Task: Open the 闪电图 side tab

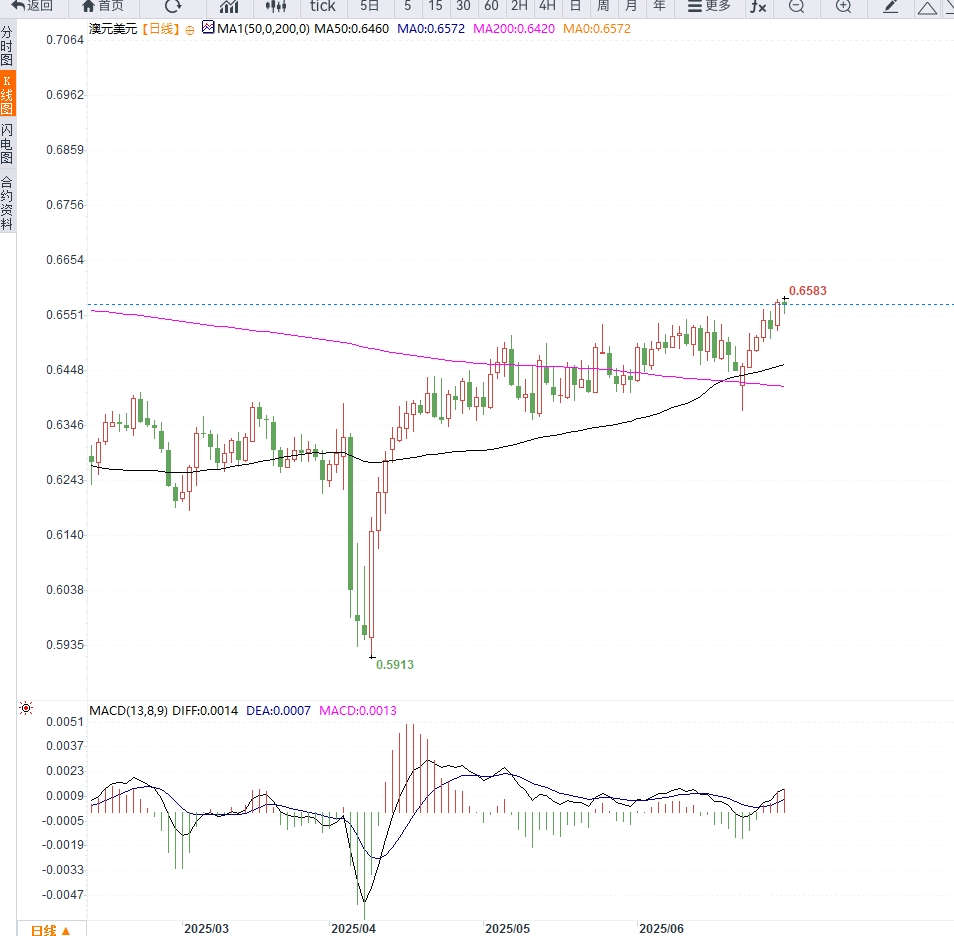Action: 7,144
